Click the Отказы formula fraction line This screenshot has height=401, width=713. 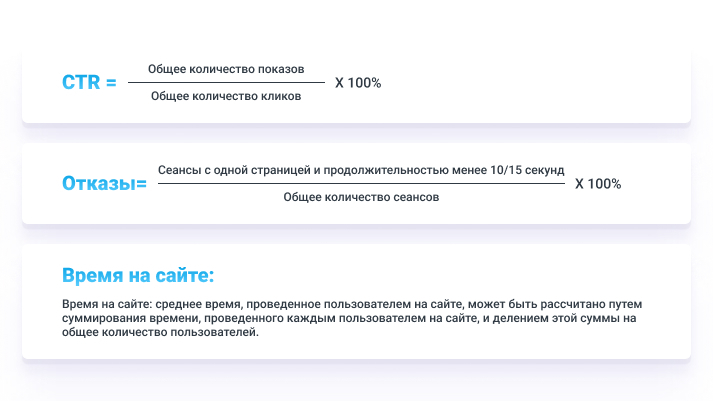click(361, 184)
